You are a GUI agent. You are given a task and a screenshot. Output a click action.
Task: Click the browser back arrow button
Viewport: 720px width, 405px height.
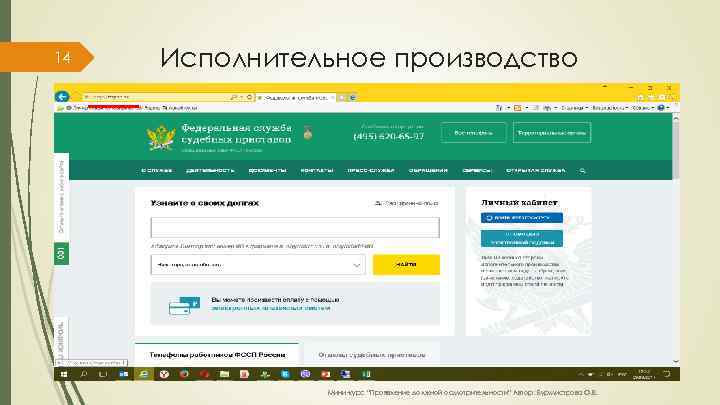pos(62,97)
